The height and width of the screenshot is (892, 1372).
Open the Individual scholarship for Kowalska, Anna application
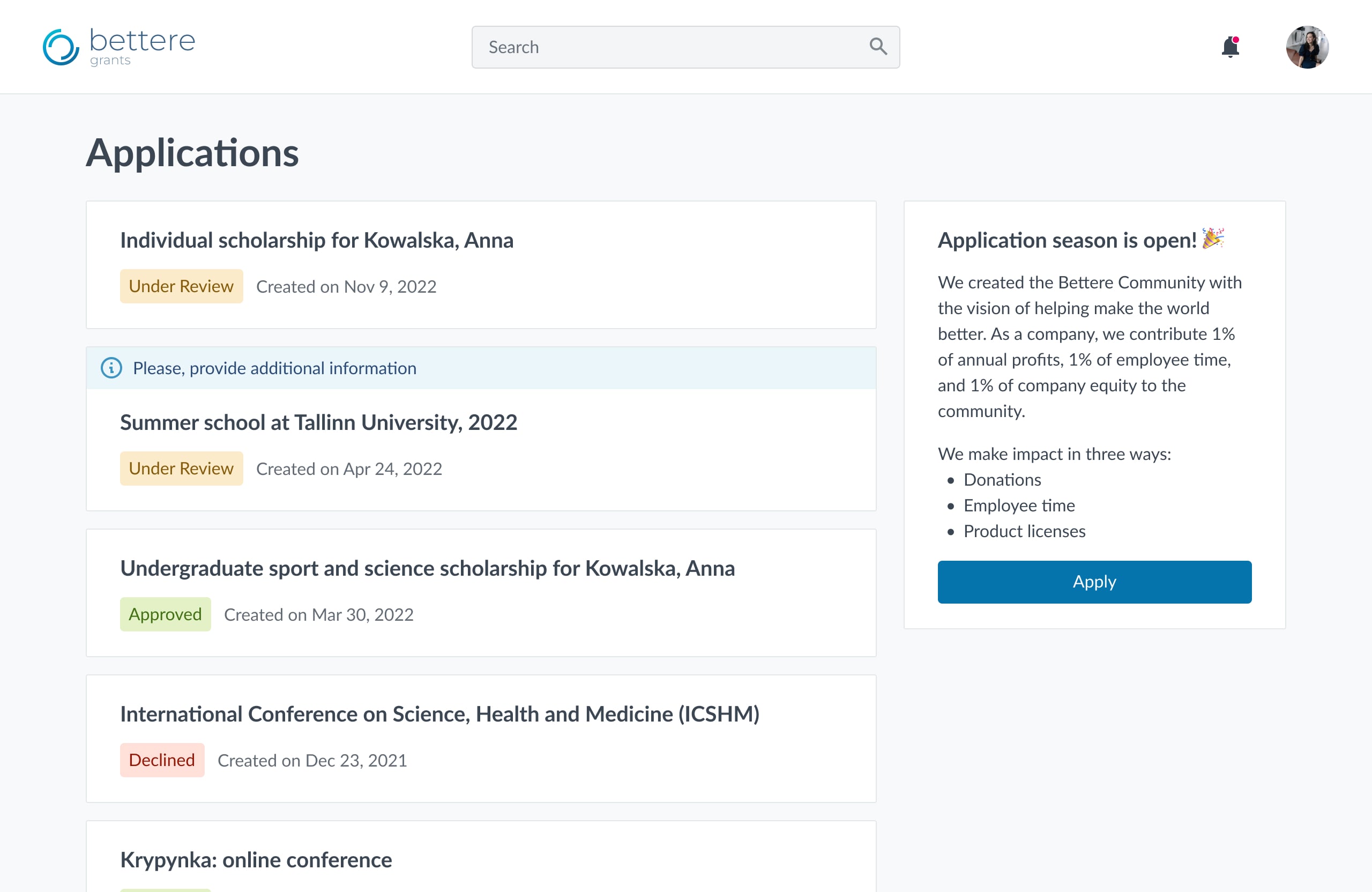(x=317, y=240)
